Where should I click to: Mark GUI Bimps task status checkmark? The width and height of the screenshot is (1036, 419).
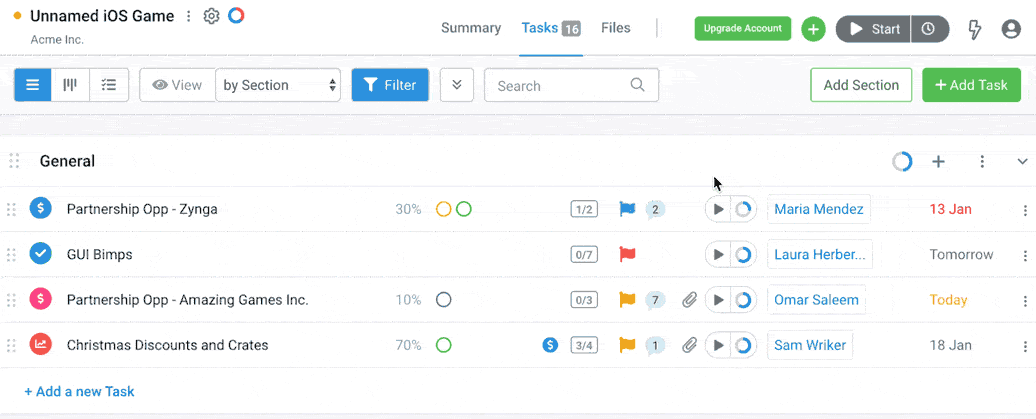(40, 254)
